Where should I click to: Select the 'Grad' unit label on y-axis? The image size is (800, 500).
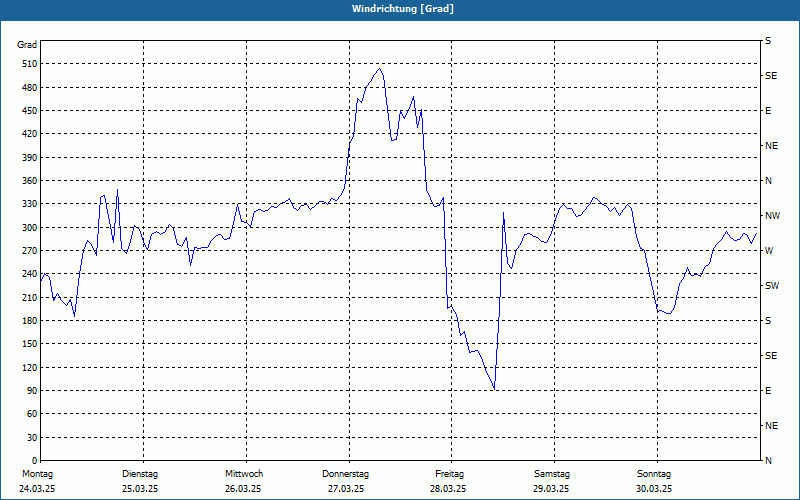click(x=27, y=45)
